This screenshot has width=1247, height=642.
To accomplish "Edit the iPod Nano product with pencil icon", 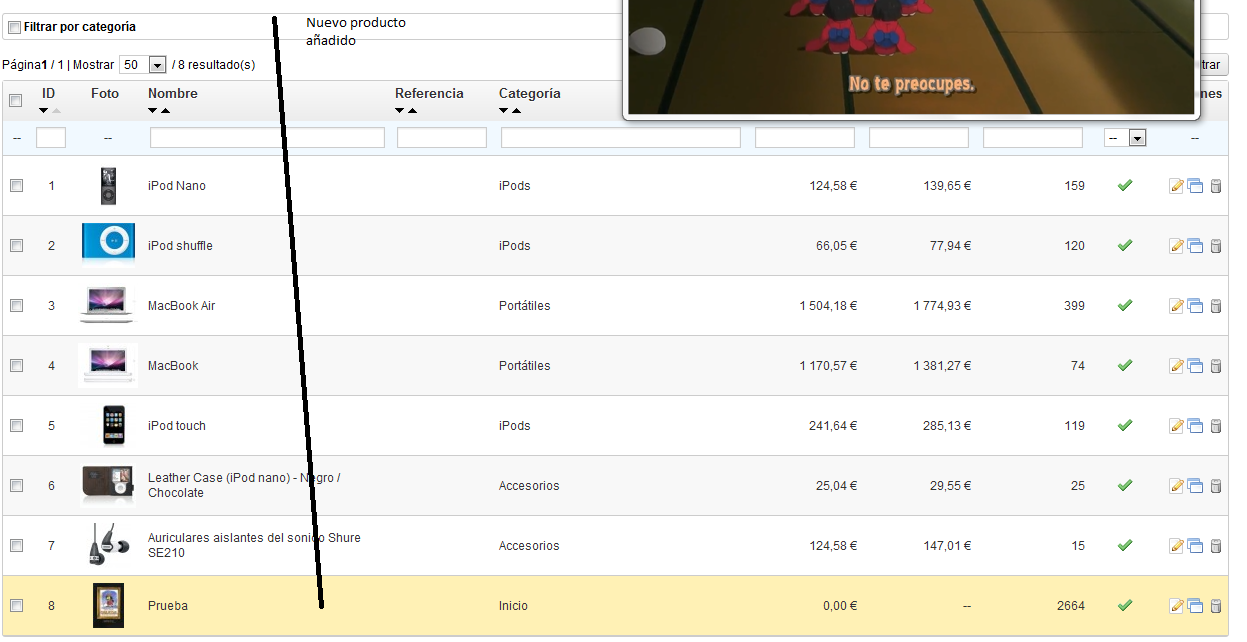I will (x=1176, y=186).
